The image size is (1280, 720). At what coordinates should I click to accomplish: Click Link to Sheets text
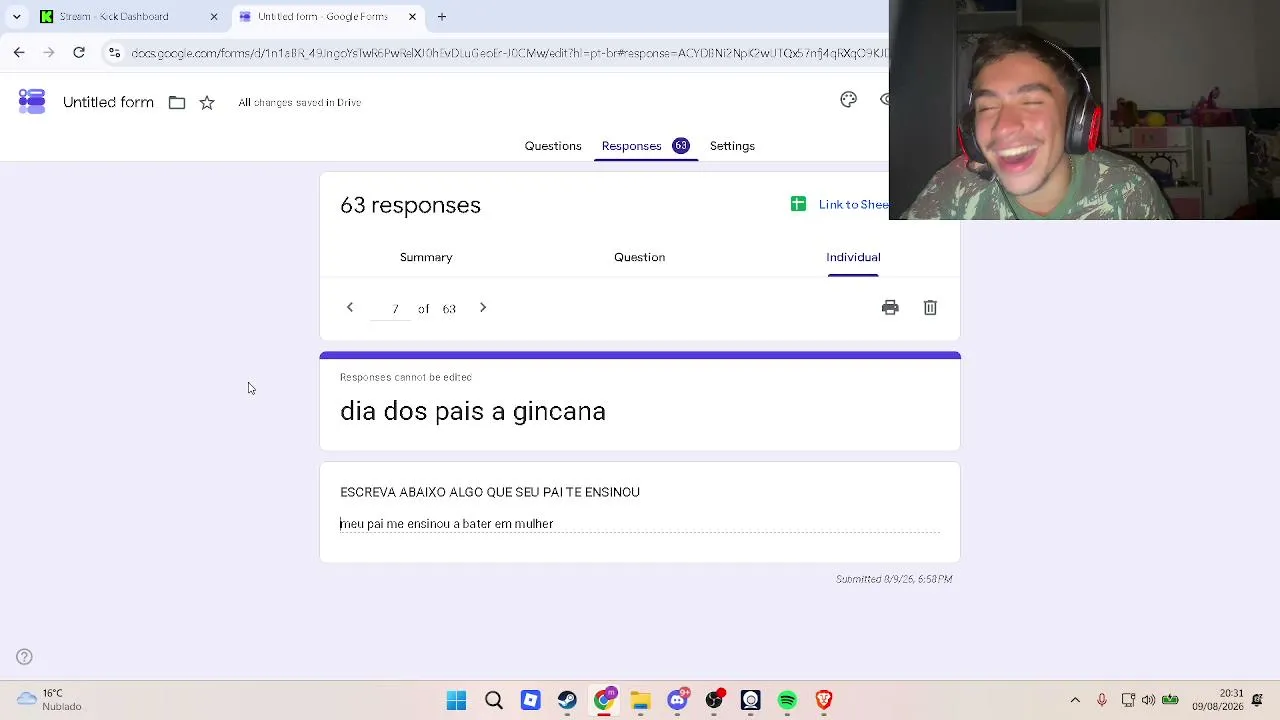click(853, 204)
